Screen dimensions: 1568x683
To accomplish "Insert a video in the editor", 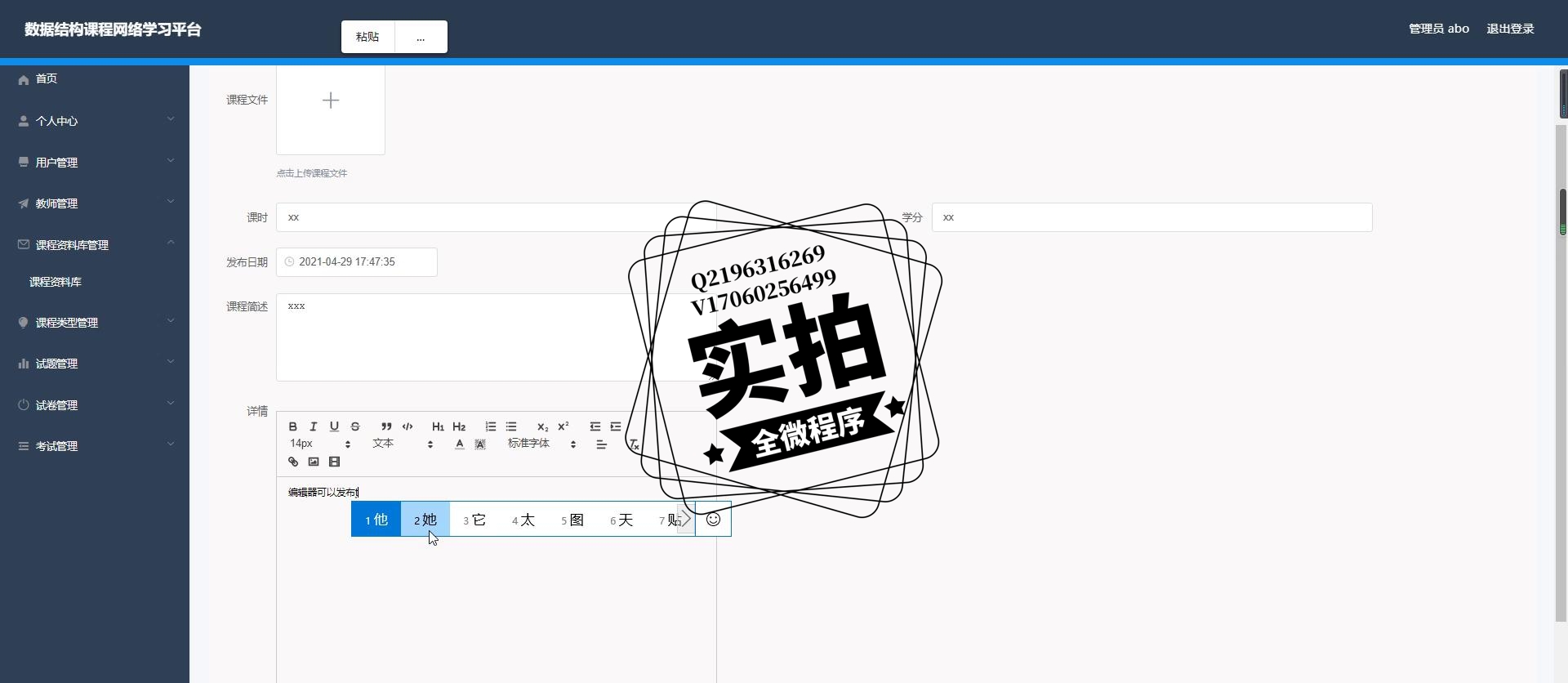I will click(334, 462).
